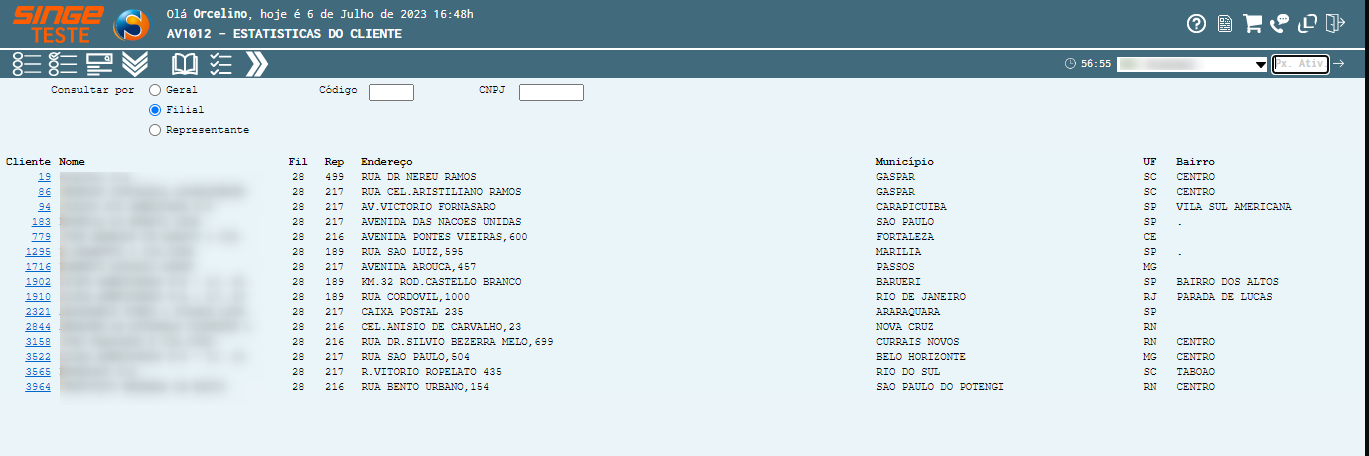Click the Código input field
This screenshot has width=1369, height=456.
tap(391, 92)
